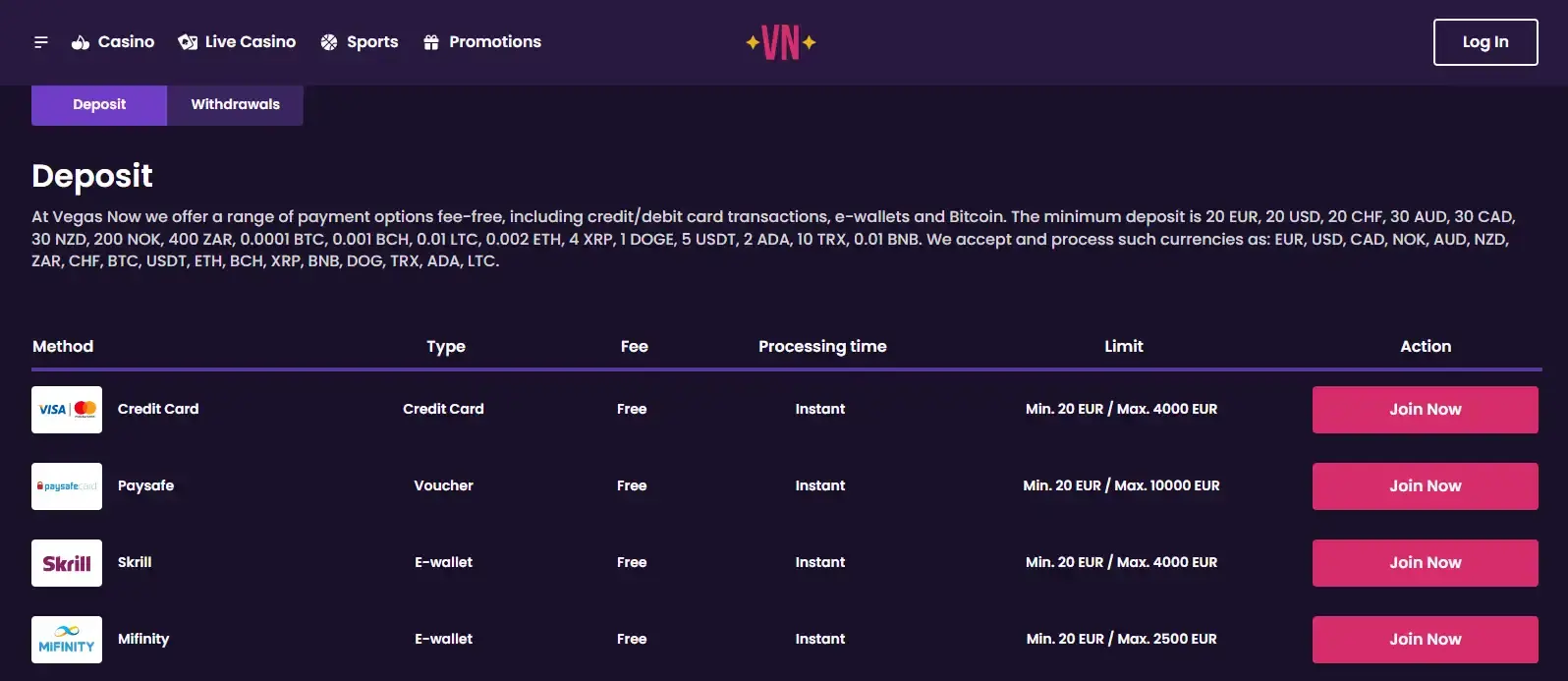This screenshot has width=1568, height=681.
Task: Click Join Now for Paysafe
Action: [x=1426, y=486]
